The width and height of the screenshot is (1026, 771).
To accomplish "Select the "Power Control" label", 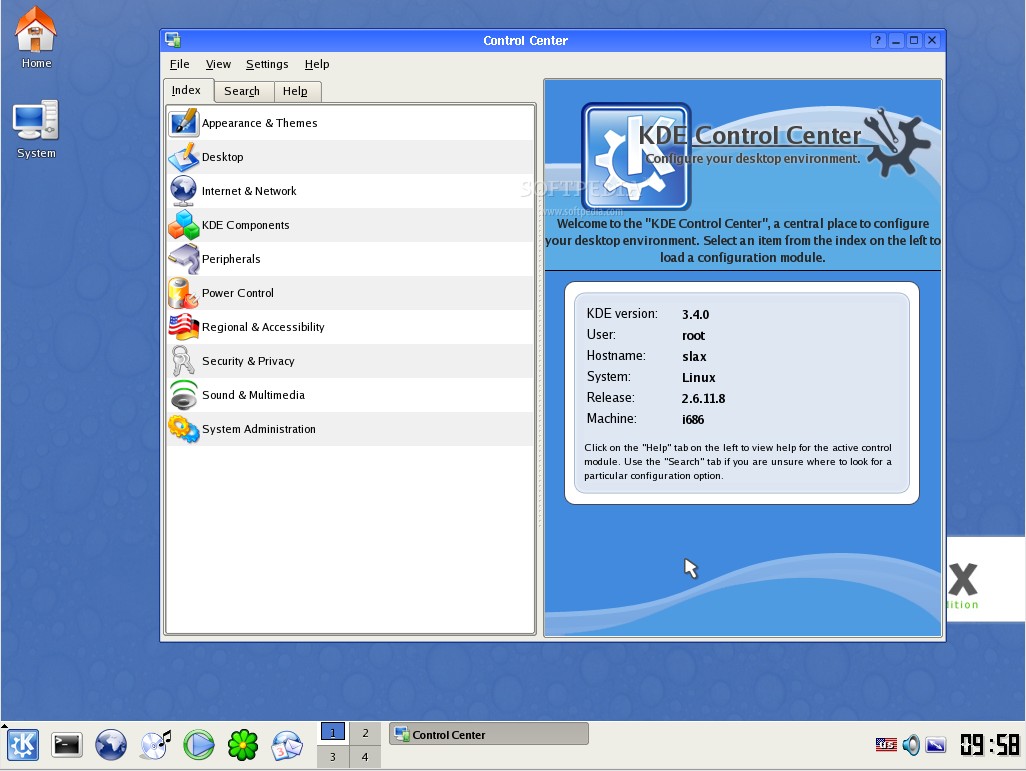I will [x=238, y=293].
